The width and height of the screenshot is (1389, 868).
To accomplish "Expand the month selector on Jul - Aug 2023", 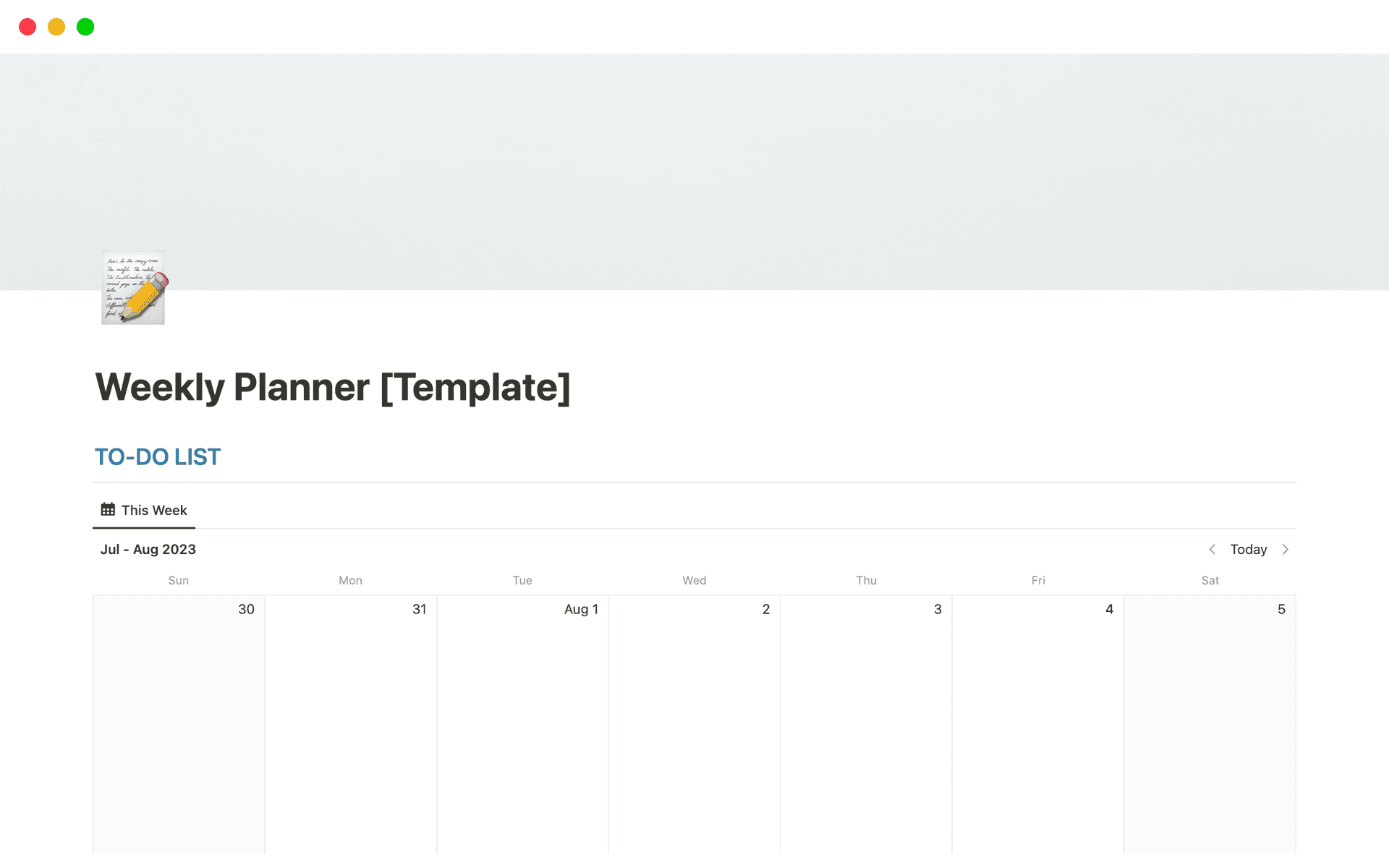I will click(148, 549).
